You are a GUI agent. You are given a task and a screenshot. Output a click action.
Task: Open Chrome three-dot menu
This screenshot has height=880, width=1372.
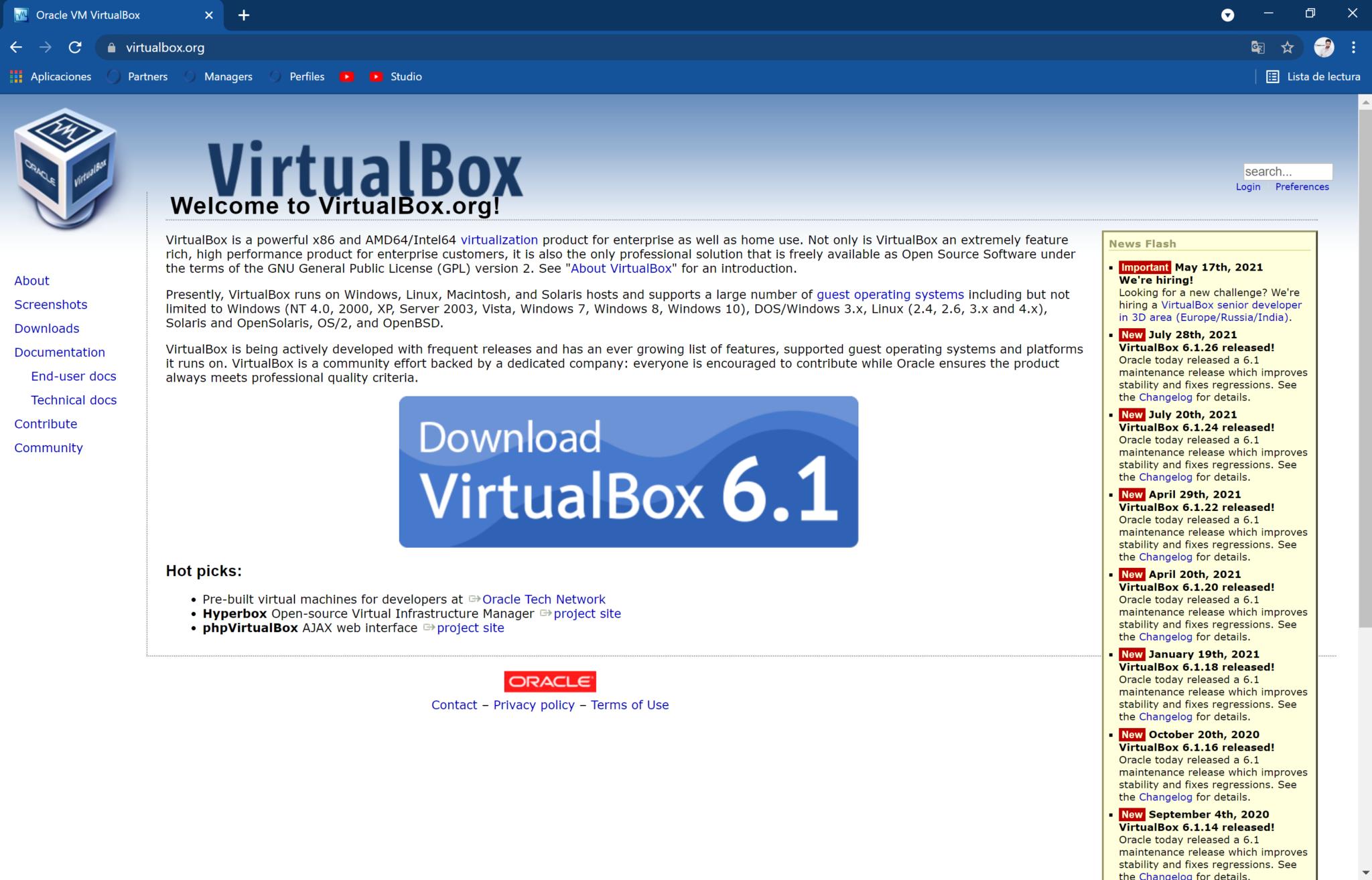[x=1353, y=47]
